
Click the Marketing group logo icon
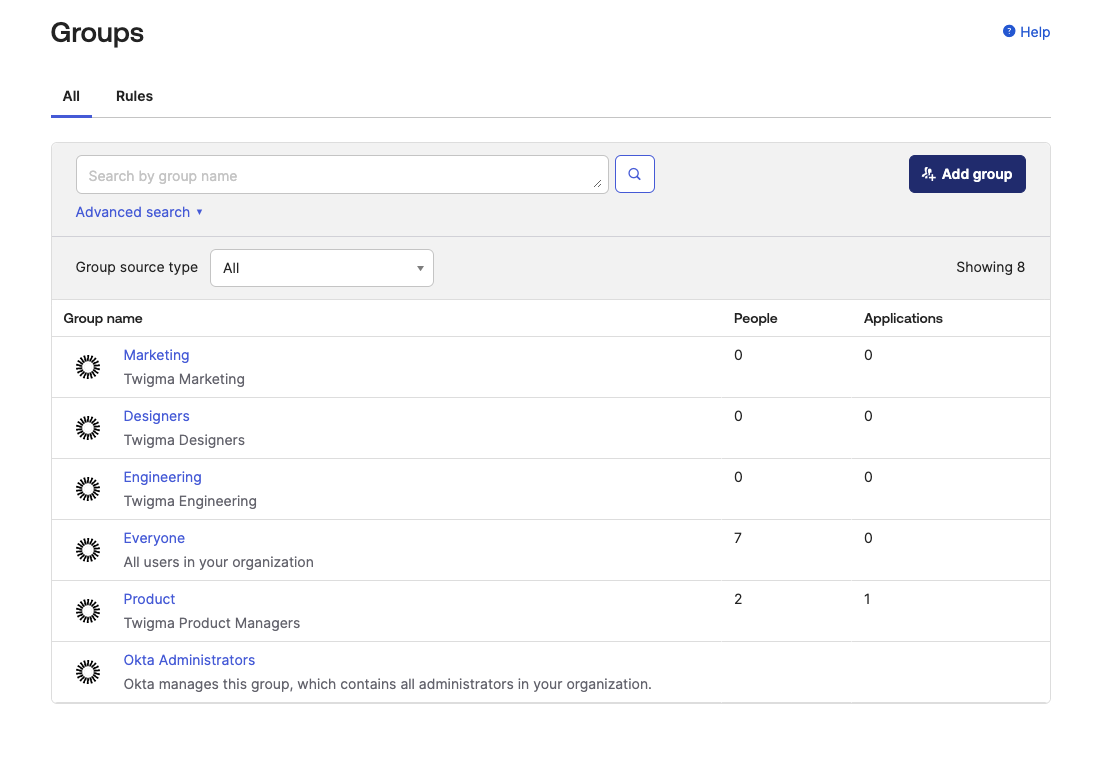tap(88, 367)
